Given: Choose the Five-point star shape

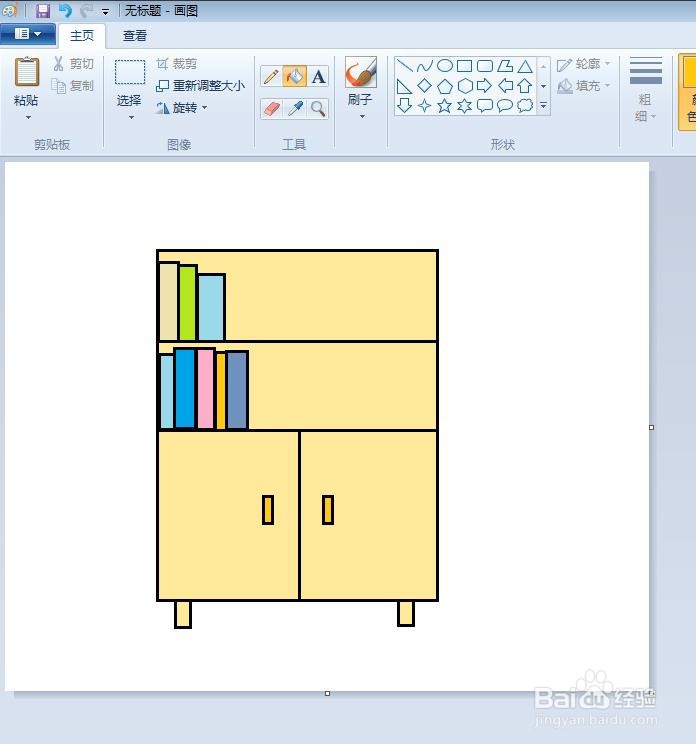Looking at the screenshot, I should coord(445,105).
